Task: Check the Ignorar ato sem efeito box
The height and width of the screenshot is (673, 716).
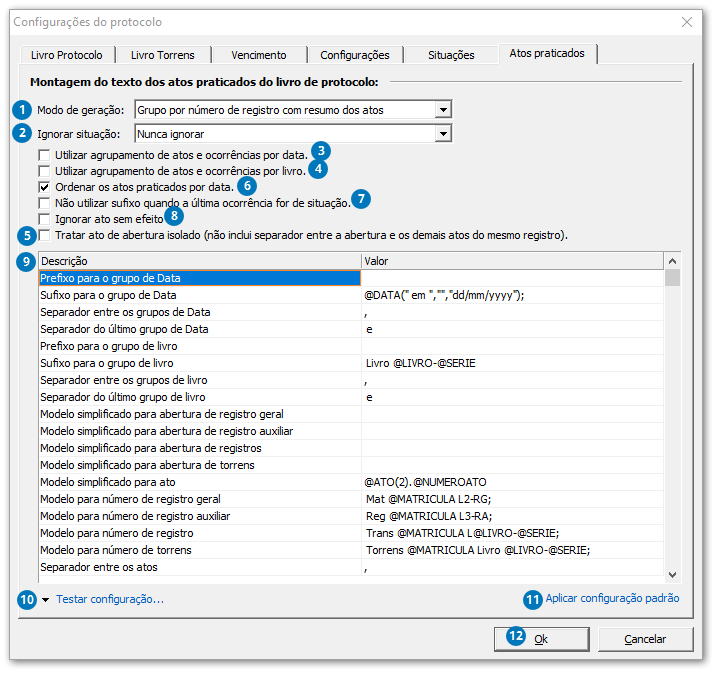Action: tap(44, 218)
